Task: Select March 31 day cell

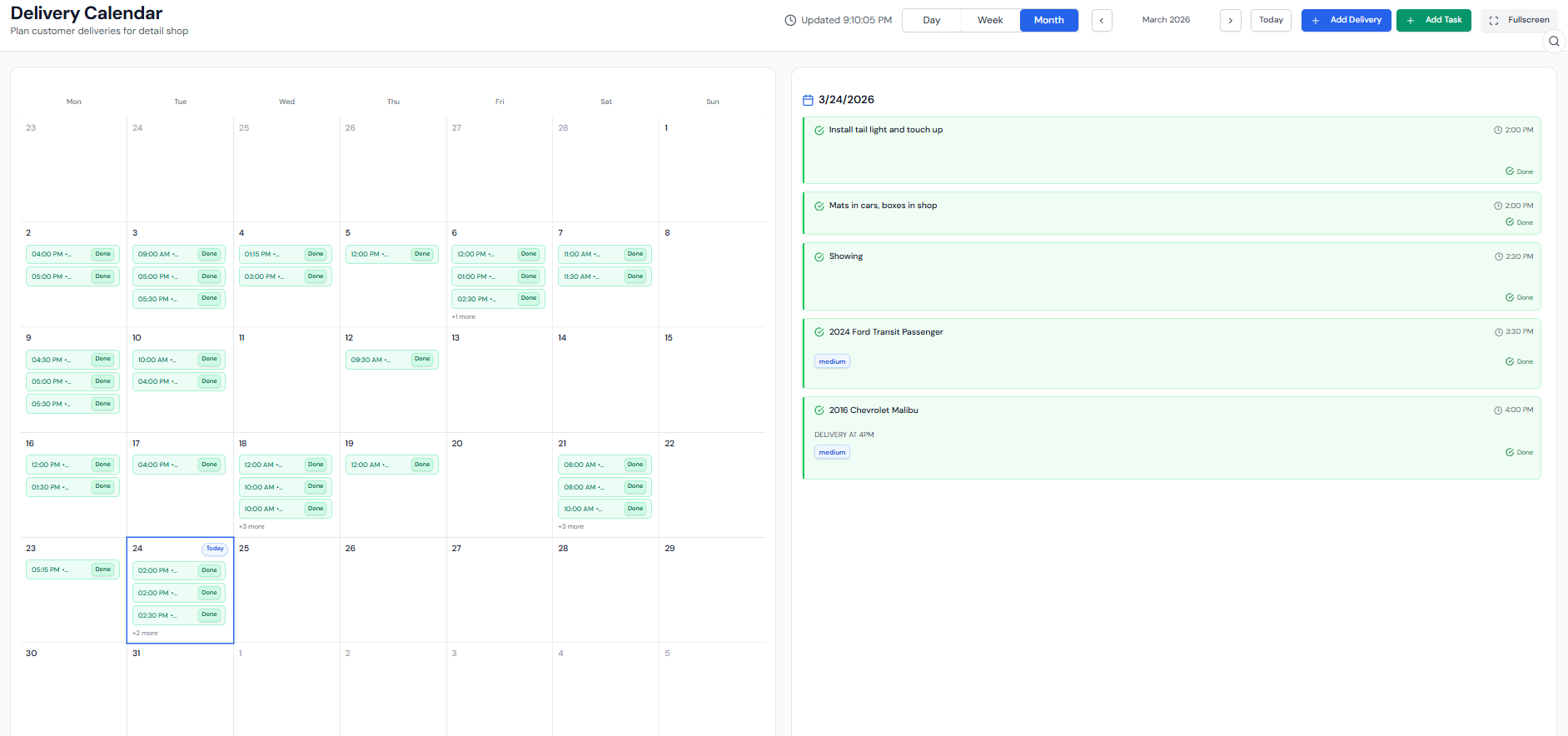Action: (x=180, y=689)
